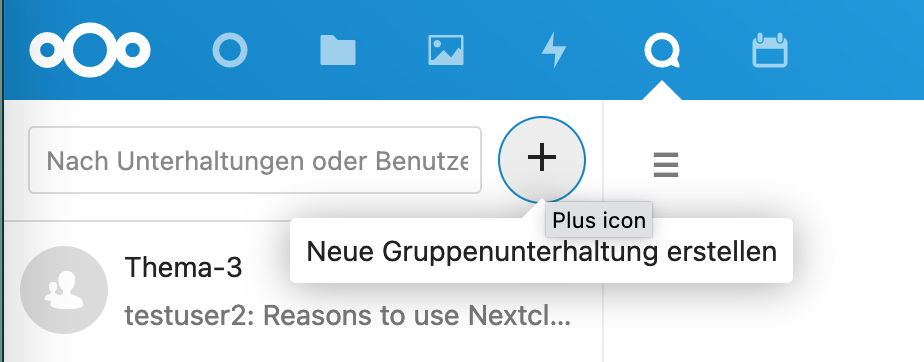The height and width of the screenshot is (362, 924).
Task: Click the 'testuser2: Reasons to use' message preview
Action: pos(348,317)
